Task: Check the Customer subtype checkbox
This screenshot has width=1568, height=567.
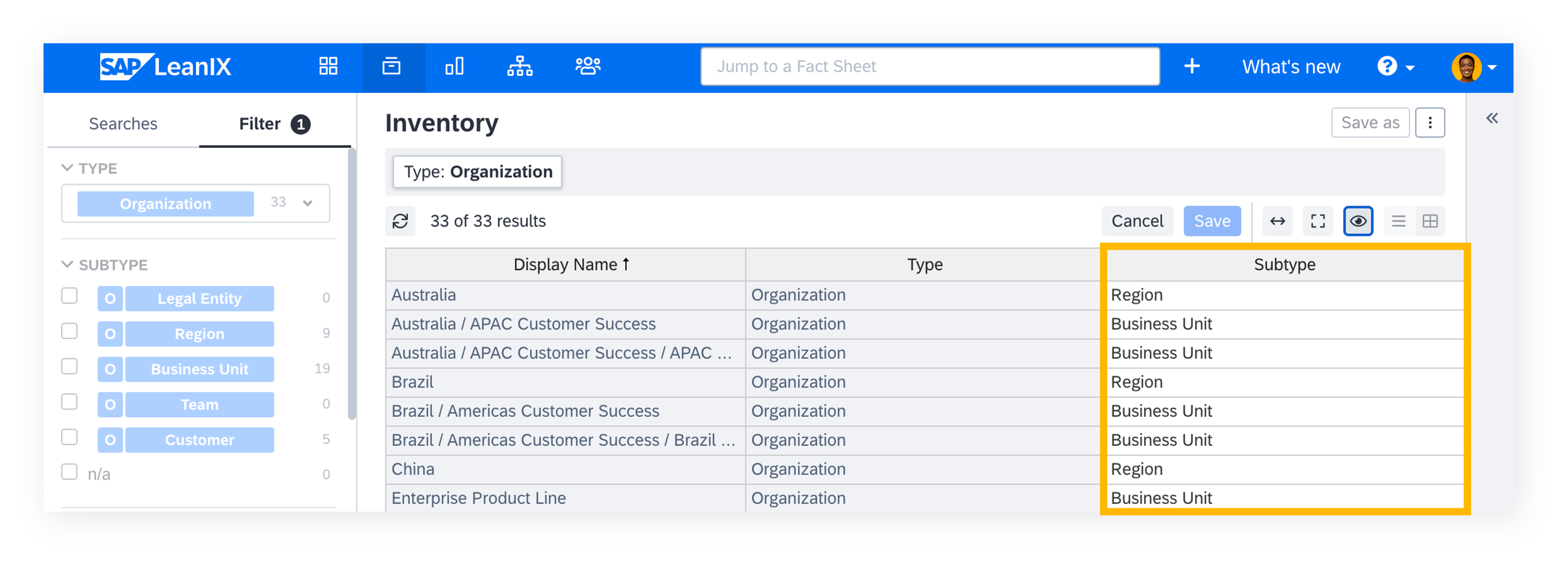Action: (x=69, y=437)
